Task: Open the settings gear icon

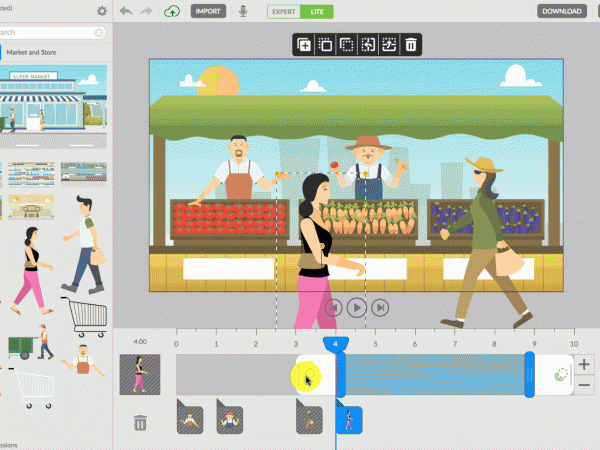Action: pos(102,11)
